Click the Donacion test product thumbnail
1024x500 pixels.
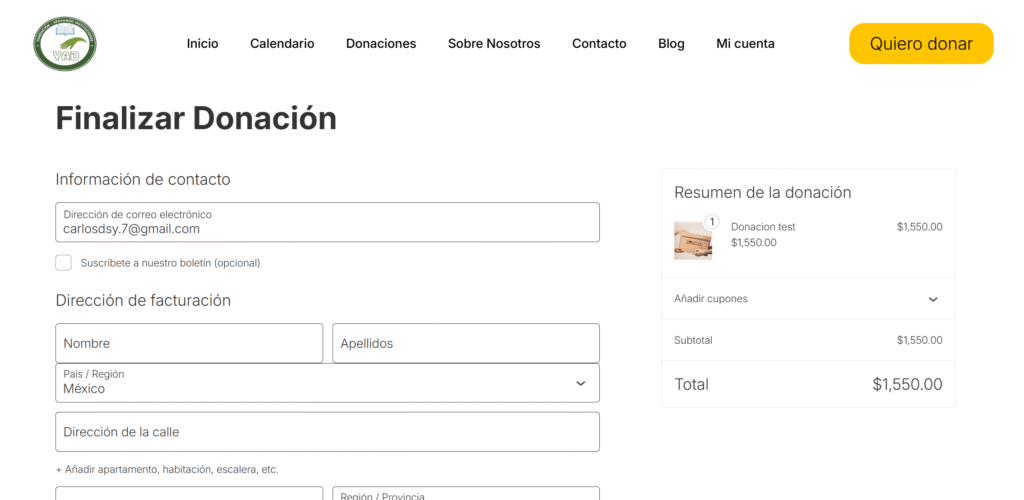(692, 241)
